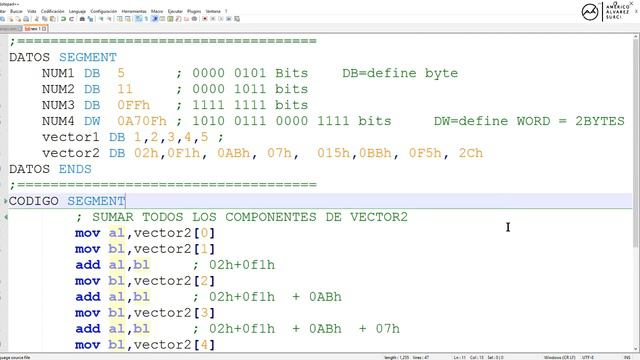Click the Print toolbar icon

pyautogui.click(x=26, y=19)
